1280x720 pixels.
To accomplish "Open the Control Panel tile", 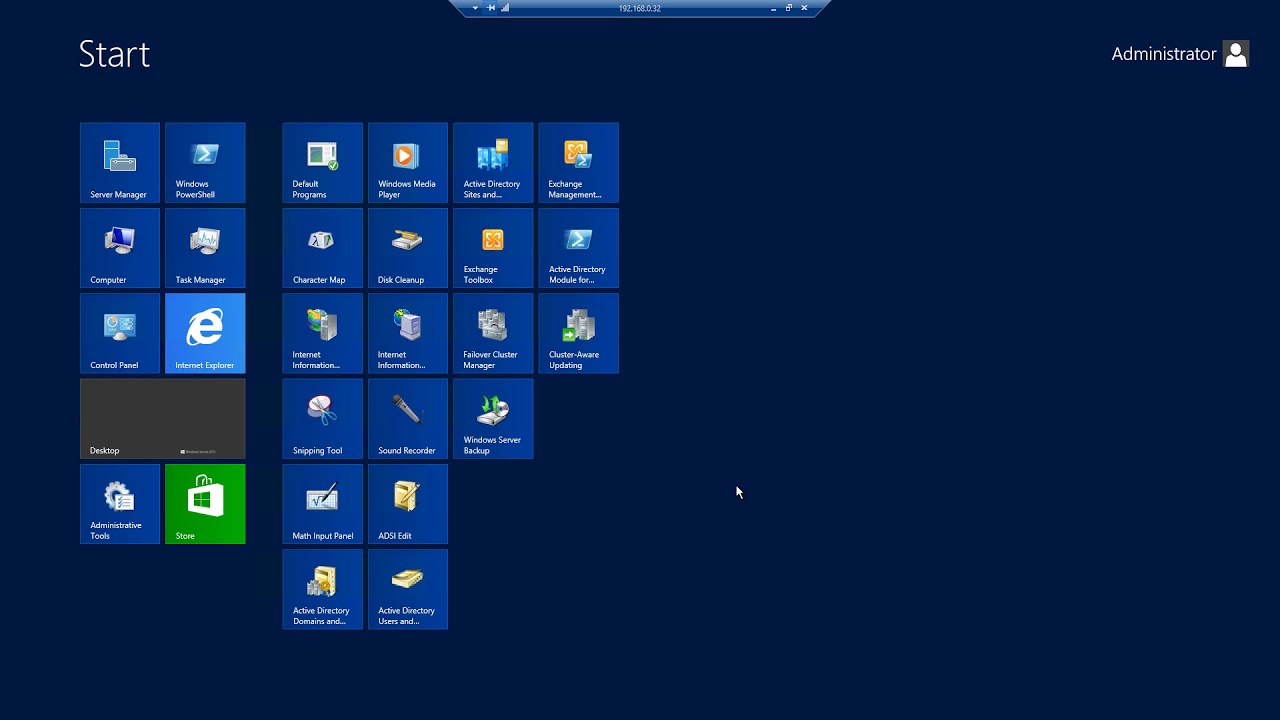I will point(120,333).
